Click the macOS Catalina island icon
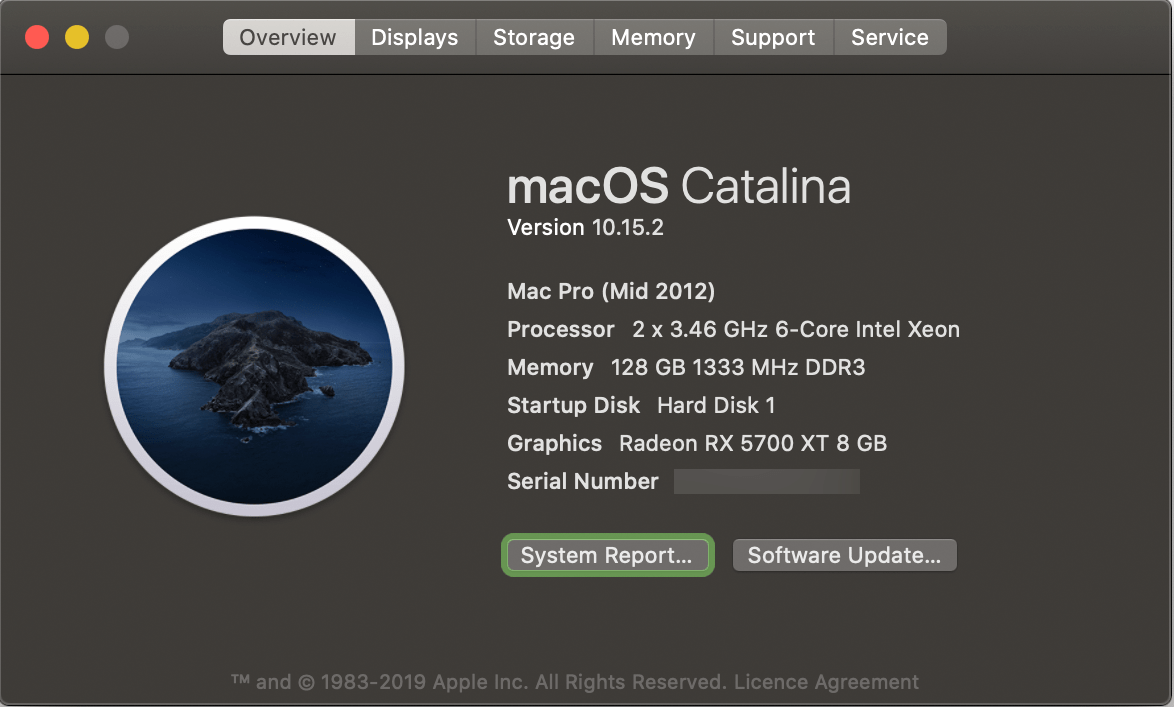 coord(254,366)
